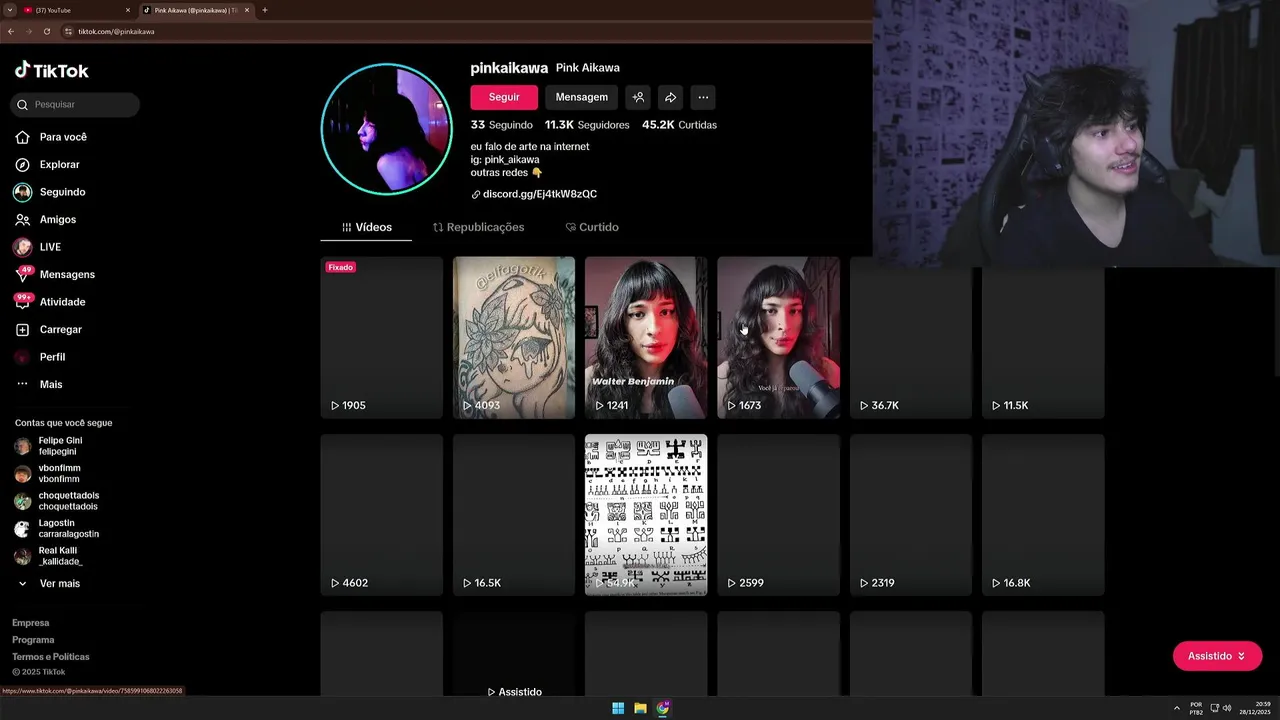Open Atividade icon with 99+ badge
The width and height of the screenshot is (1280, 720).
point(22,301)
